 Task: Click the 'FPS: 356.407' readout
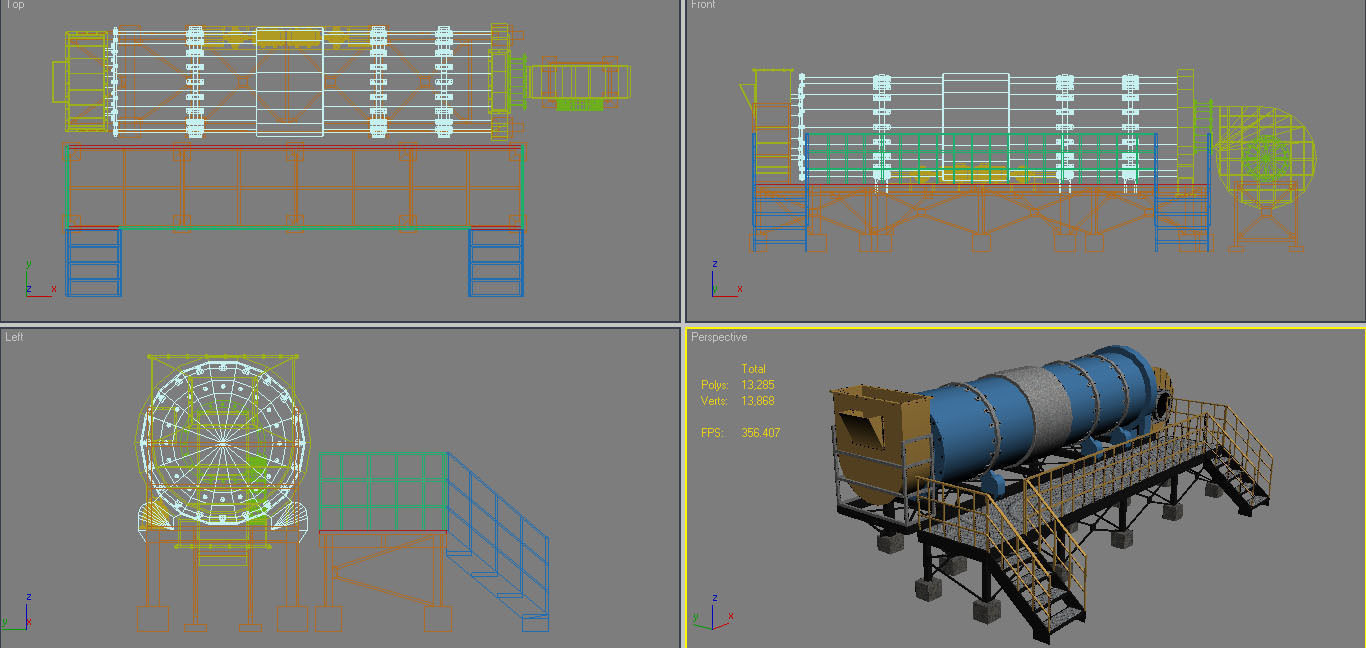tap(740, 433)
